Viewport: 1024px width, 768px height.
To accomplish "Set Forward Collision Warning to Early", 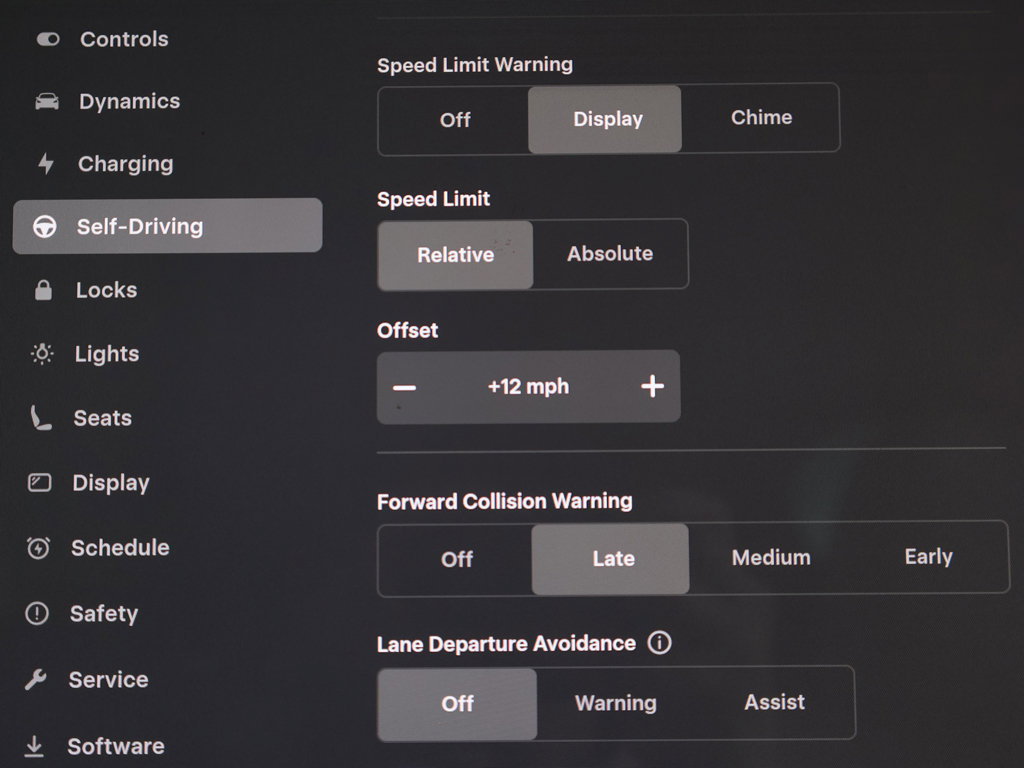I will 928,556.
